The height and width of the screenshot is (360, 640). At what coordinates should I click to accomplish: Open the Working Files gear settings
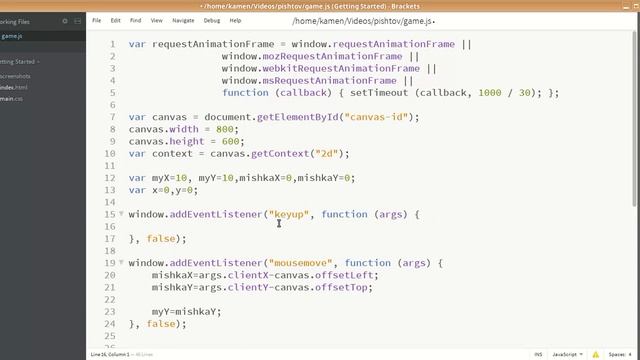pyautogui.click(x=65, y=21)
